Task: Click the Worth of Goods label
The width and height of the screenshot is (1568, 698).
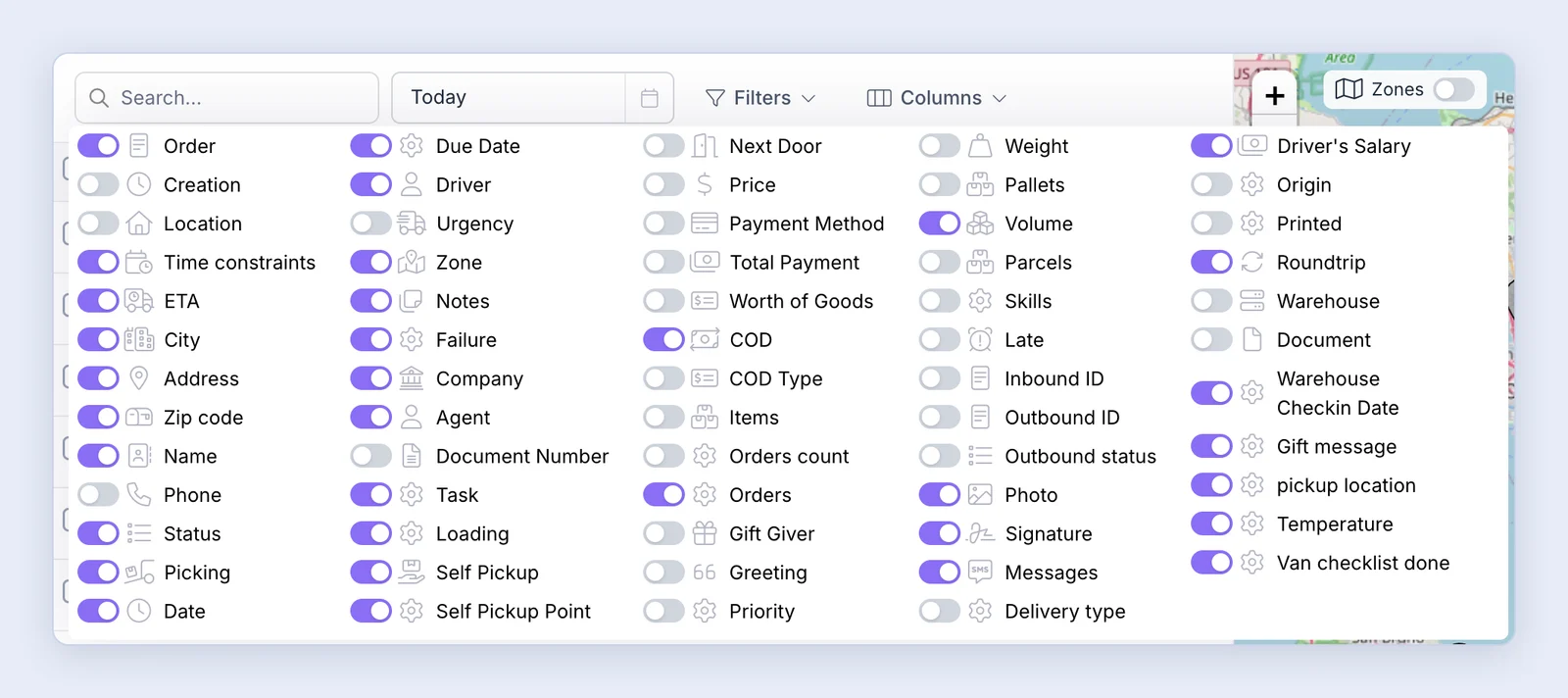Action: coord(801,301)
